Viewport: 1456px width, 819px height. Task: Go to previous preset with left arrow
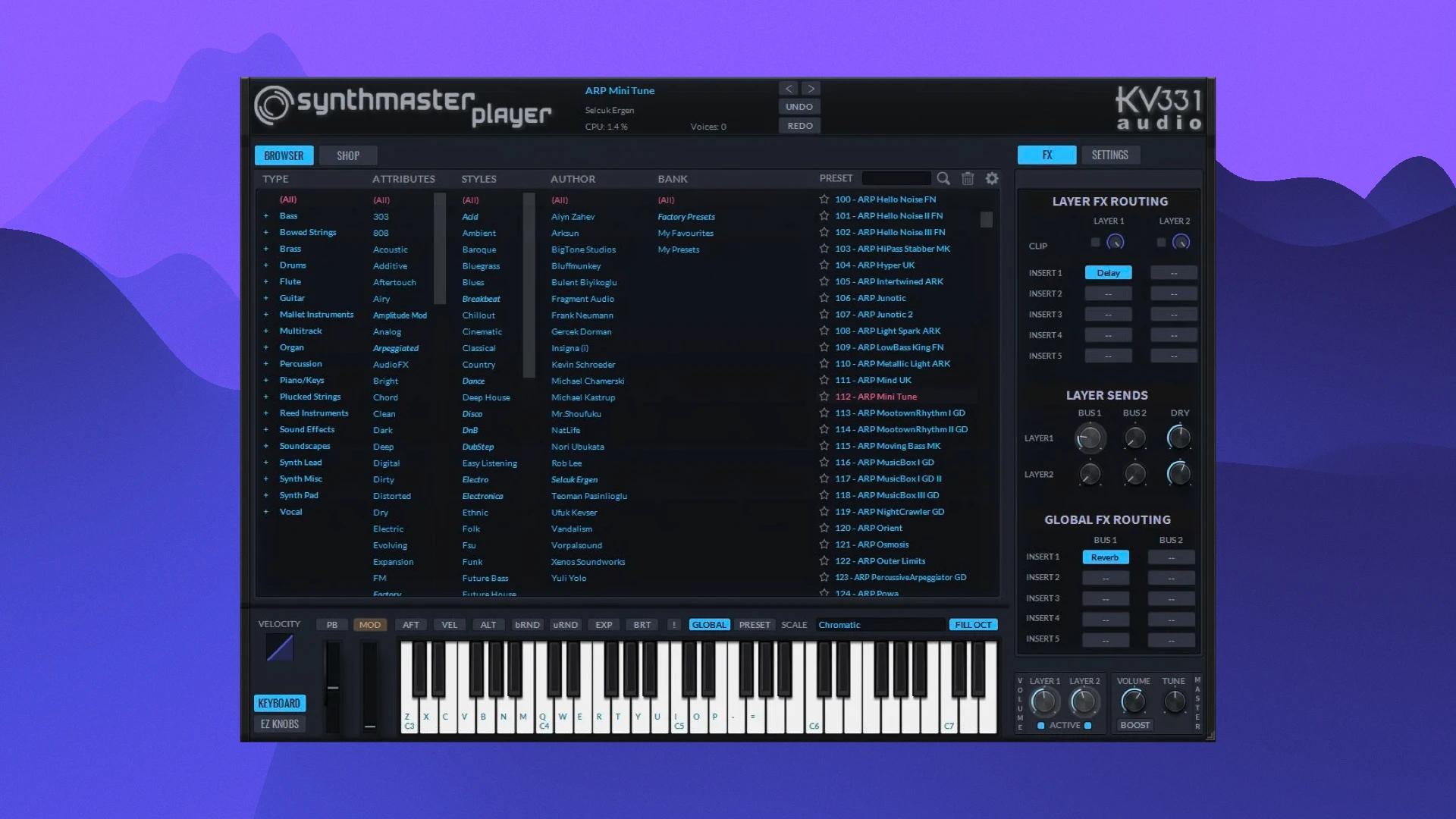coord(789,89)
